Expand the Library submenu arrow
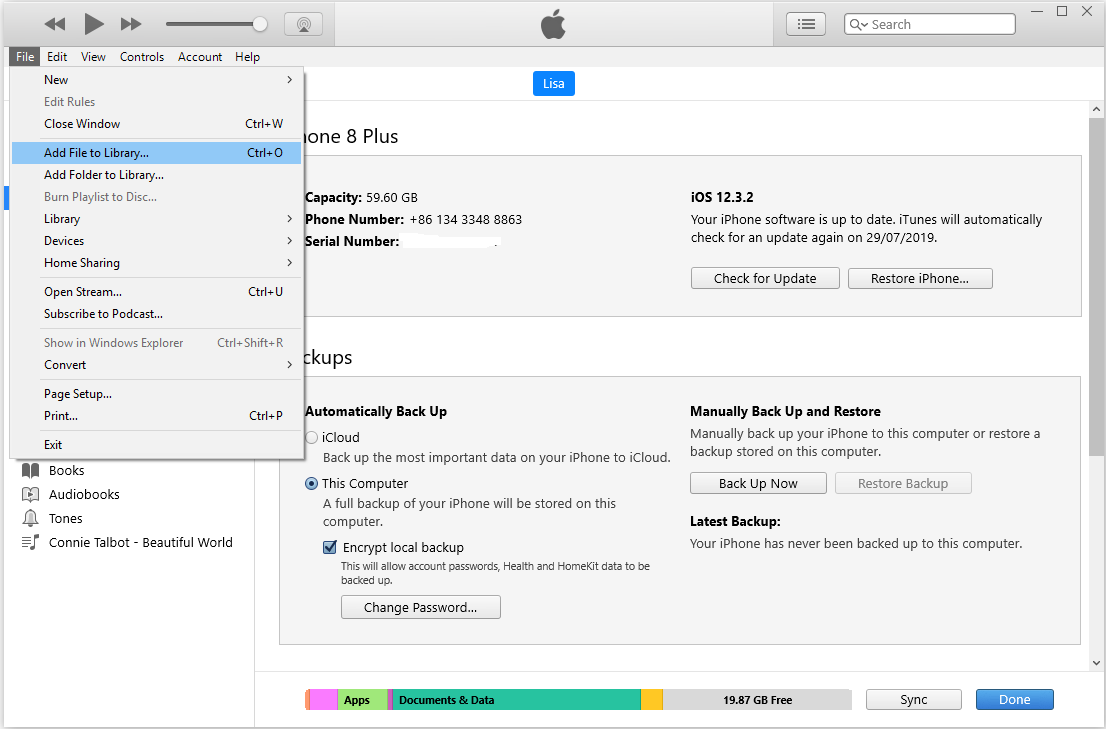Image resolution: width=1106 pixels, height=729 pixels. [x=289, y=219]
